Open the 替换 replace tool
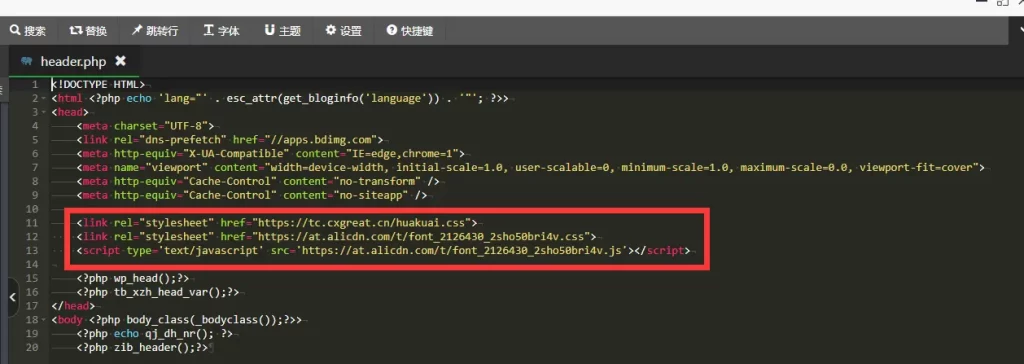Viewport: 1024px width, 364px height. coord(88,31)
